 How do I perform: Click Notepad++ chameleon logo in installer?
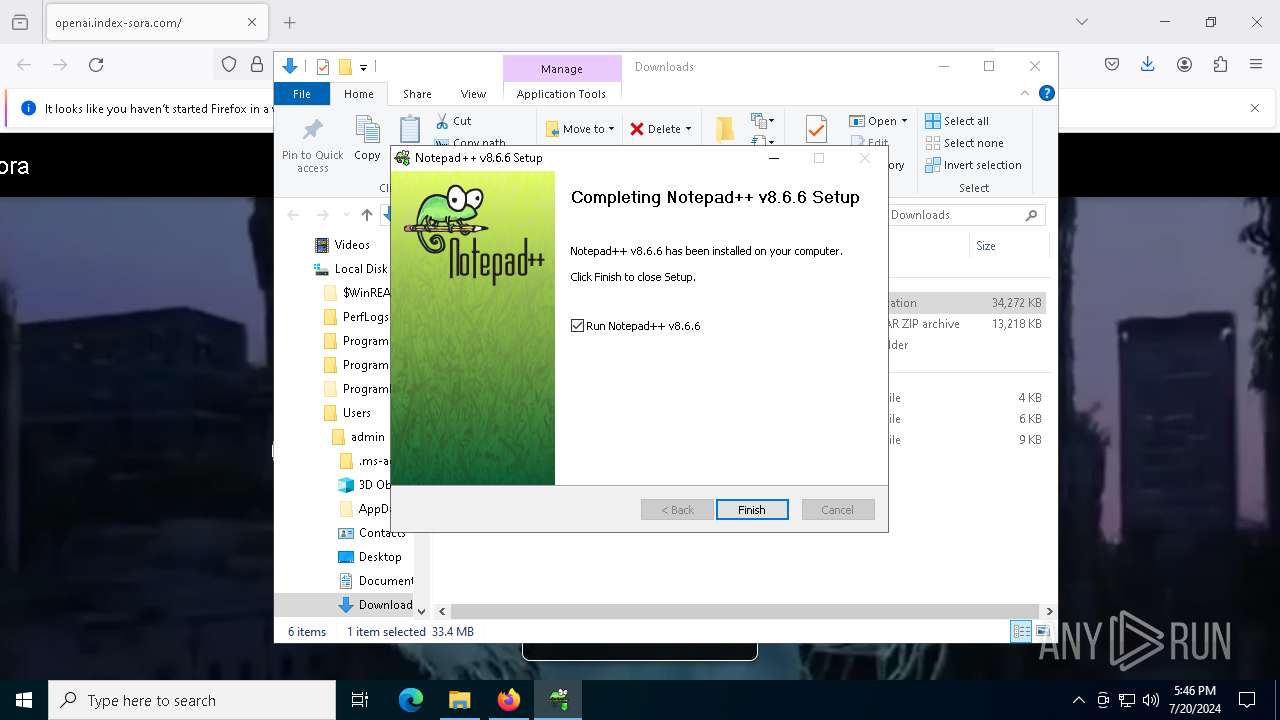point(472,235)
